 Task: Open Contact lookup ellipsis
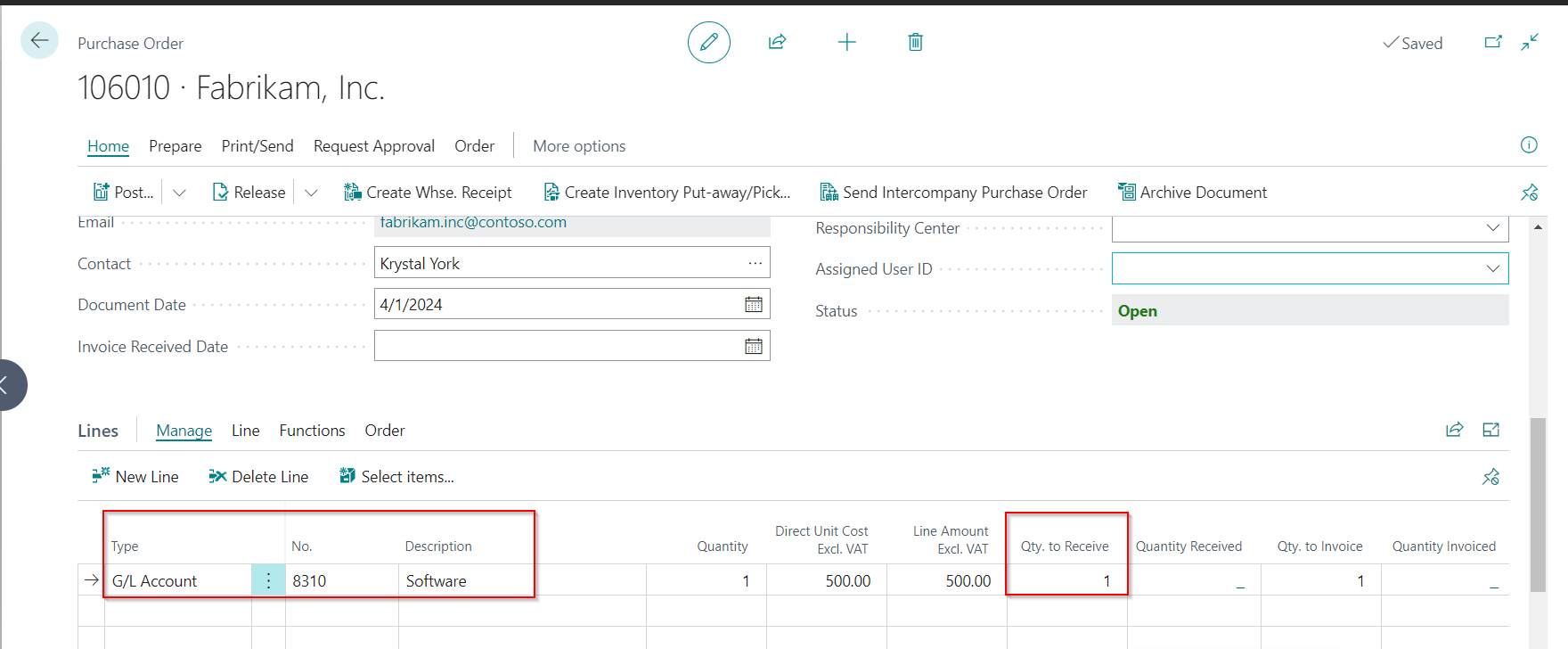tap(755, 263)
